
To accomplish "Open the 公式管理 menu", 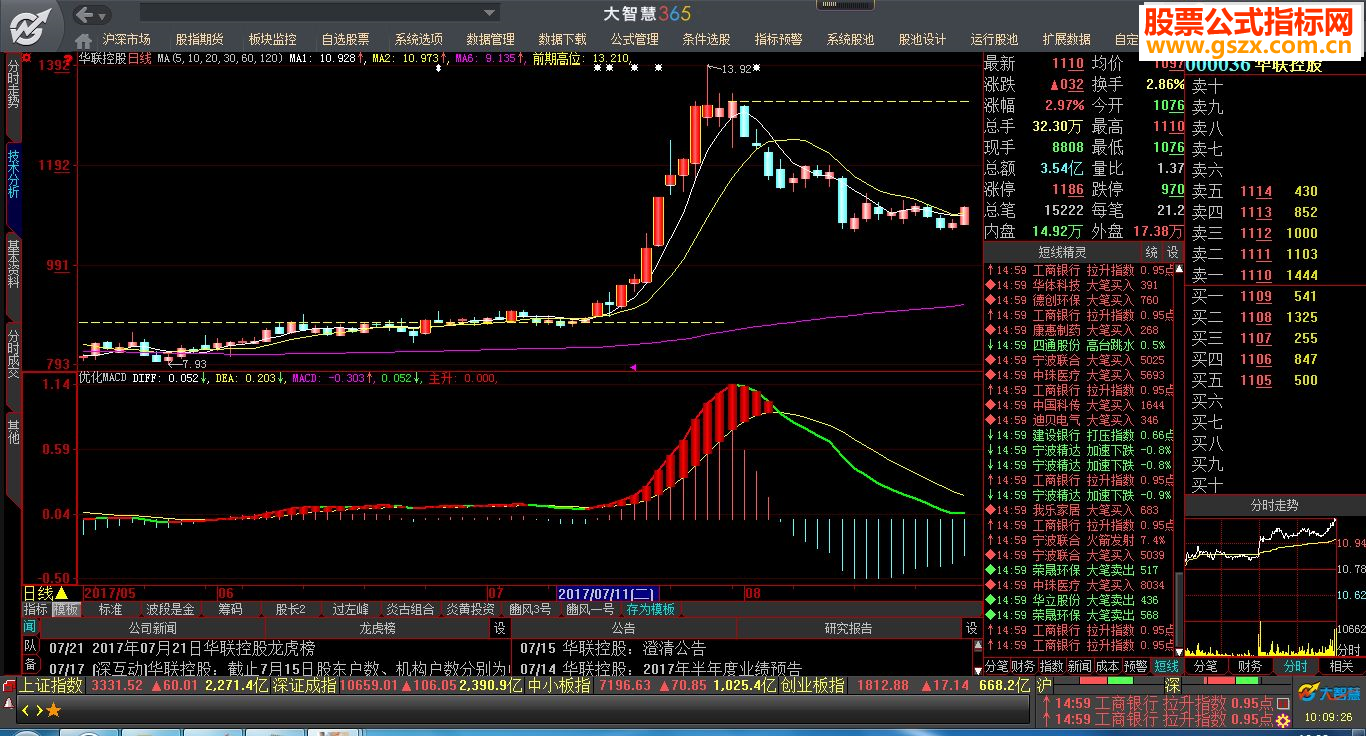I will [x=634, y=40].
